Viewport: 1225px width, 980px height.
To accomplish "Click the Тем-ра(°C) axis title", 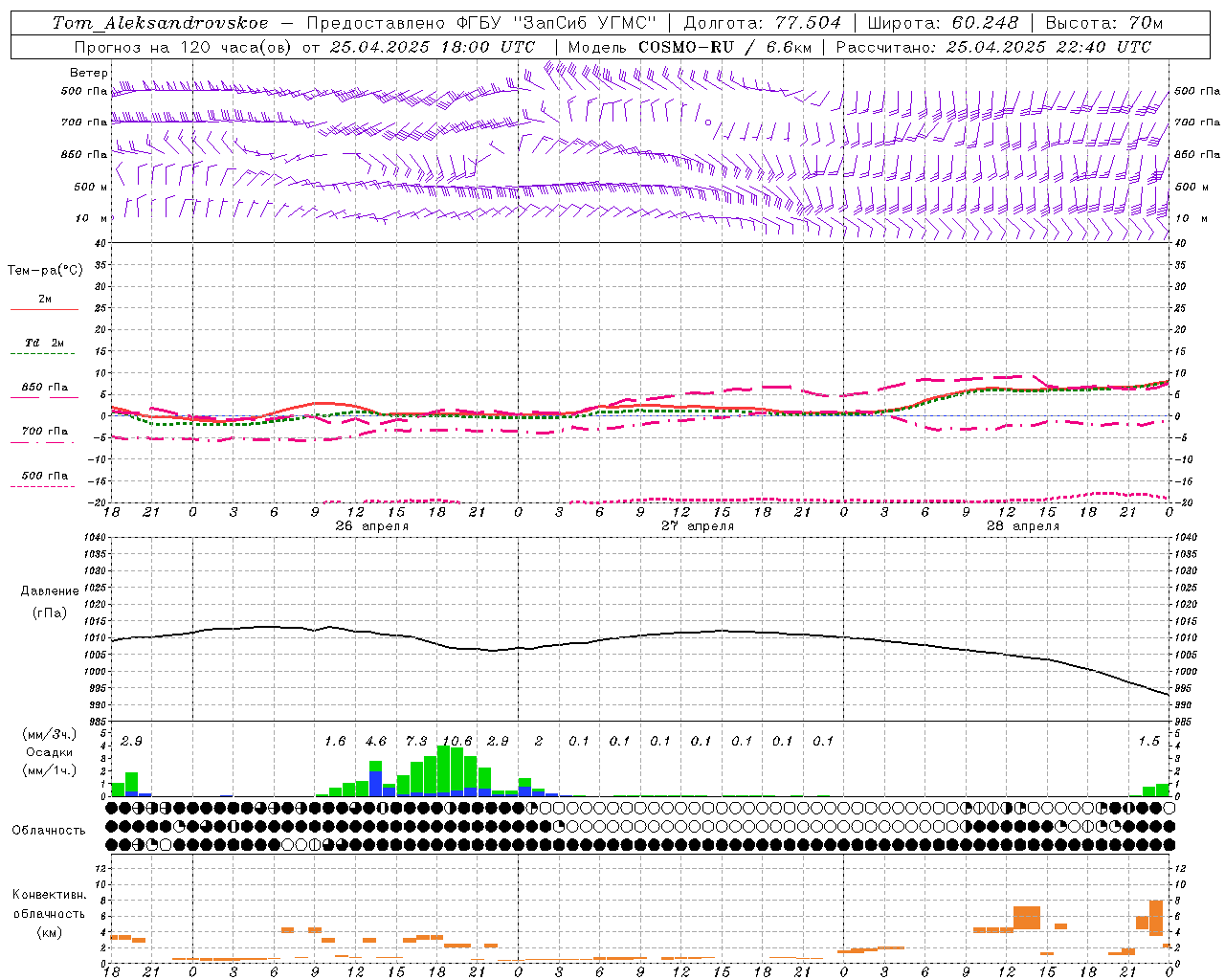I will tap(45, 271).
